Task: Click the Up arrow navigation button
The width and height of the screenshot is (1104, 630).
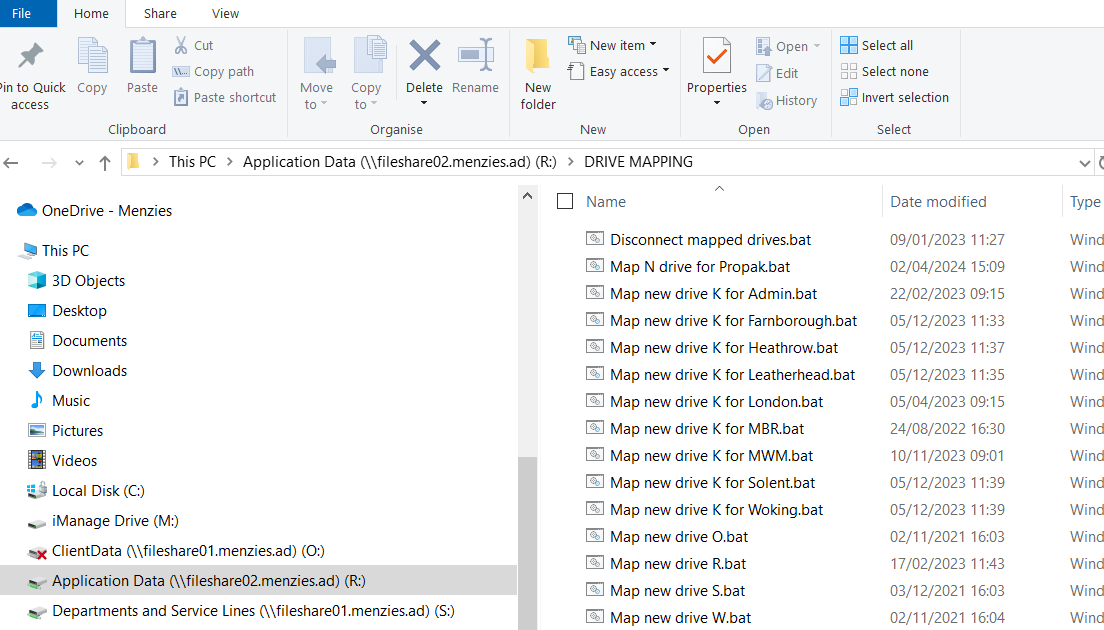Action: [x=105, y=162]
